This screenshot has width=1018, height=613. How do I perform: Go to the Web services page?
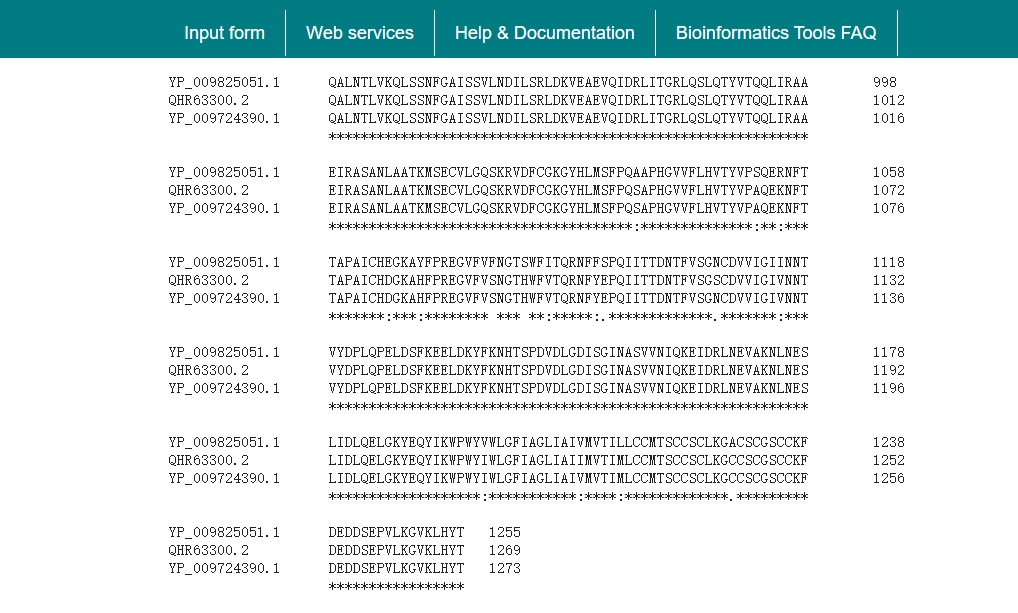(x=360, y=33)
